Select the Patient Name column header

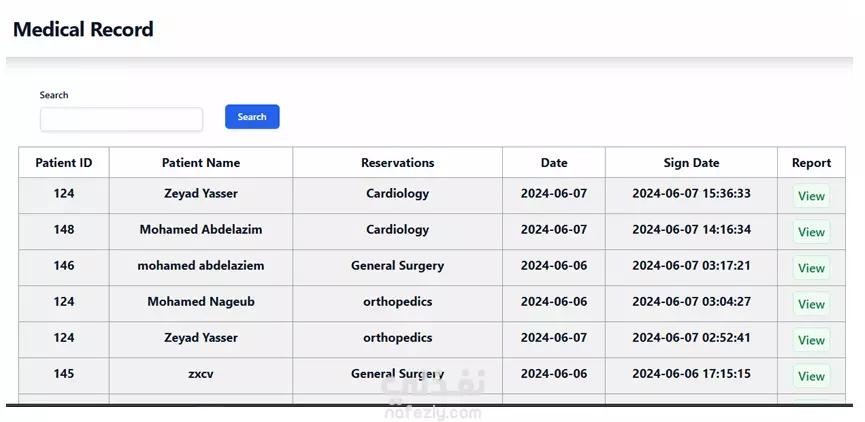(x=201, y=163)
